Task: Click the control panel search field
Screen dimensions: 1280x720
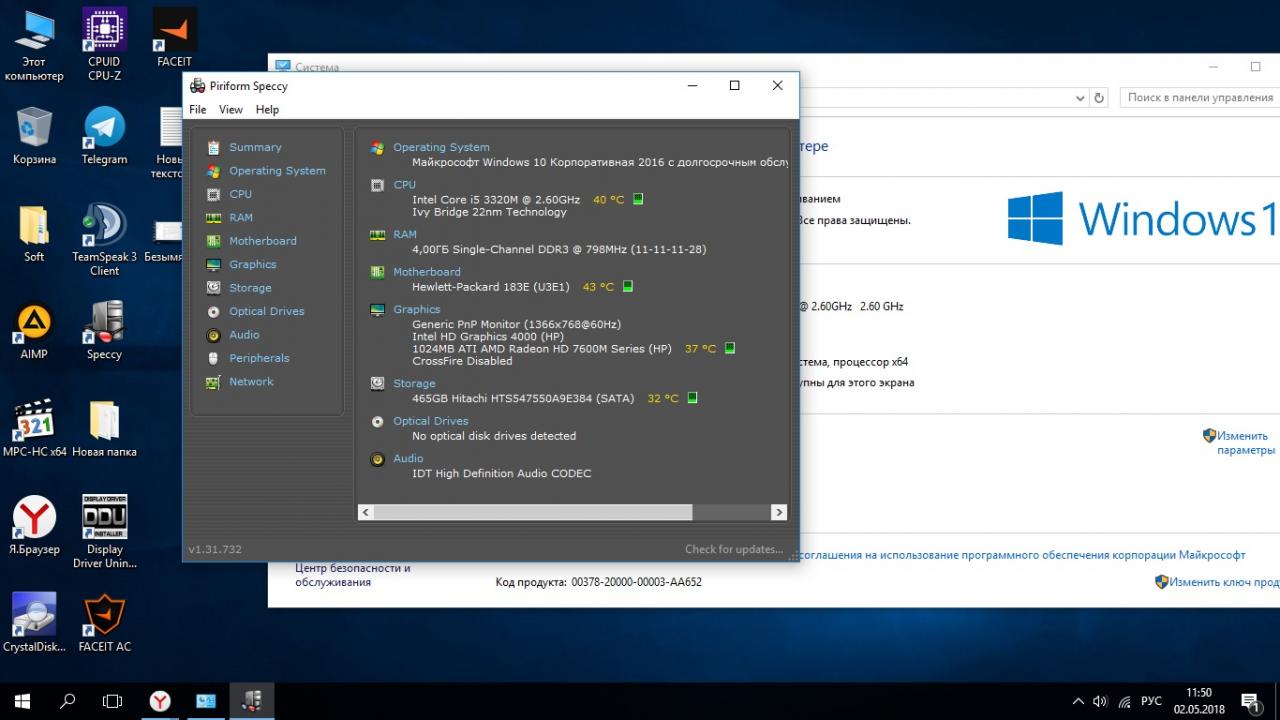Action: pyautogui.click(x=1199, y=98)
